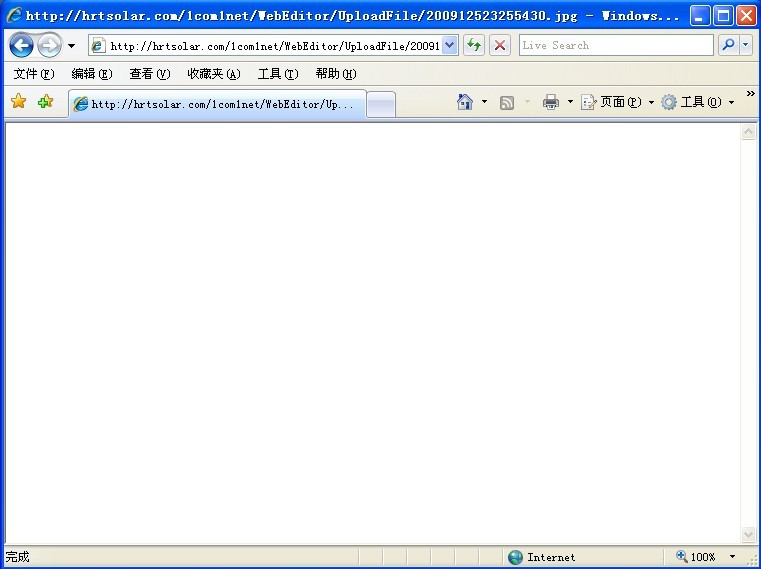The height and width of the screenshot is (569, 761).
Task: Open Favorites Center star icon
Action: (x=18, y=101)
